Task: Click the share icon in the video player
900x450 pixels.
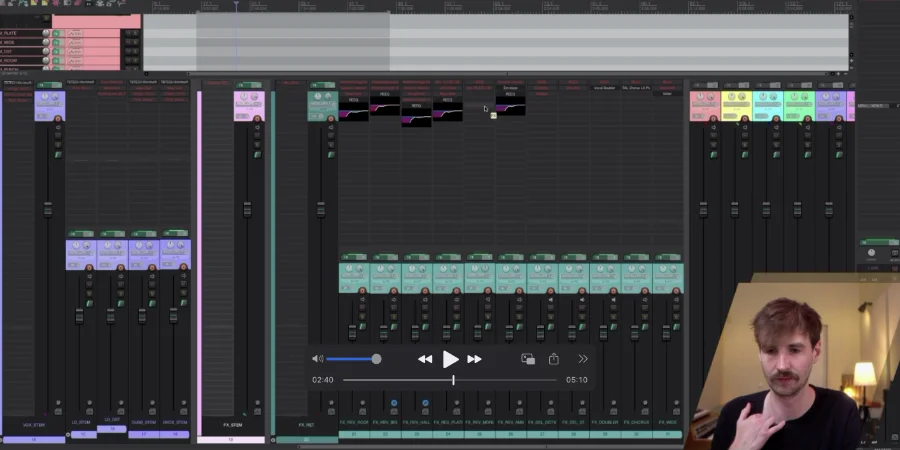Action: [554, 359]
